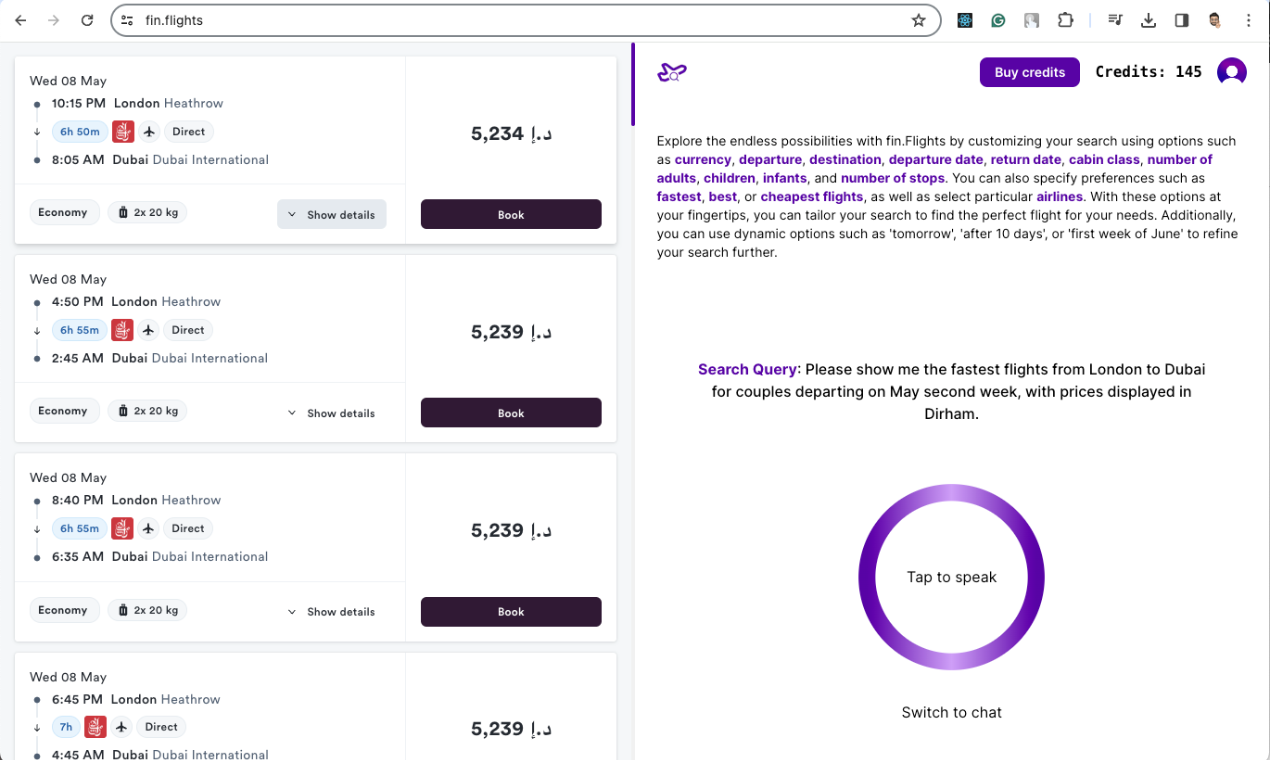Reload the page
The height and width of the screenshot is (760, 1270).
click(x=87, y=20)
